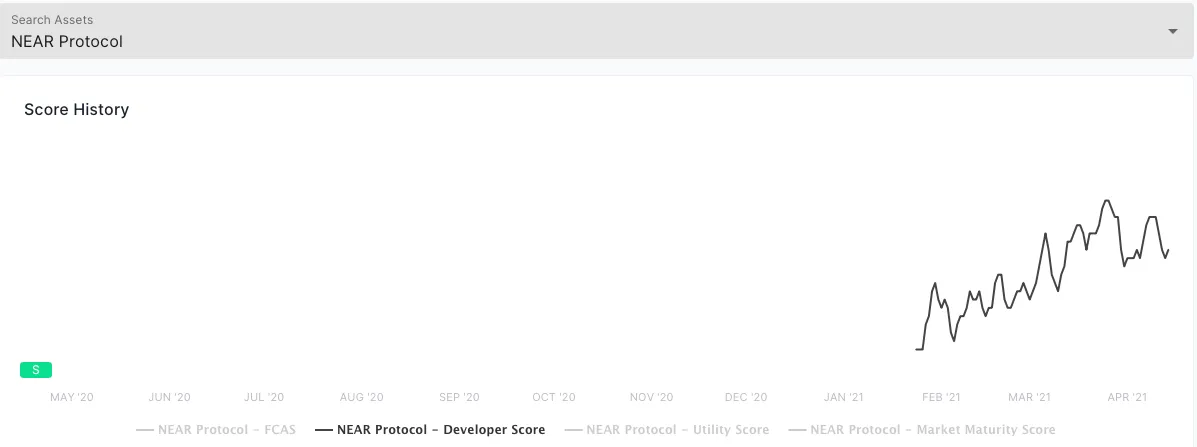Screen dimensions: 1197x447
Task: Toggle NEAR Protocol - Developer Score series
Action: point(431,429)
